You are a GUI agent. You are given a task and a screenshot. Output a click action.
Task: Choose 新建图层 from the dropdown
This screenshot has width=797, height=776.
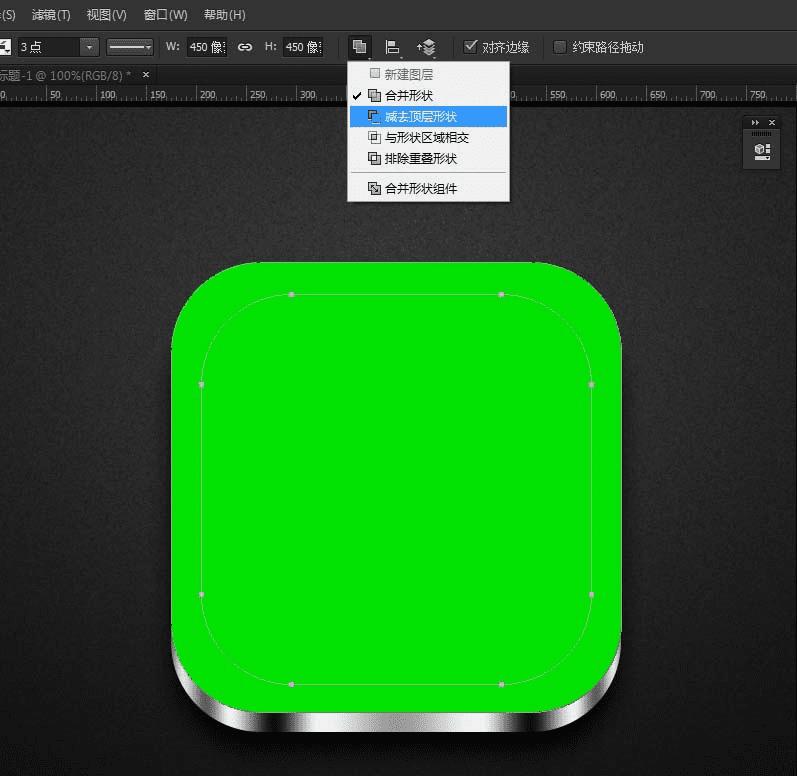tap(428, 74)
